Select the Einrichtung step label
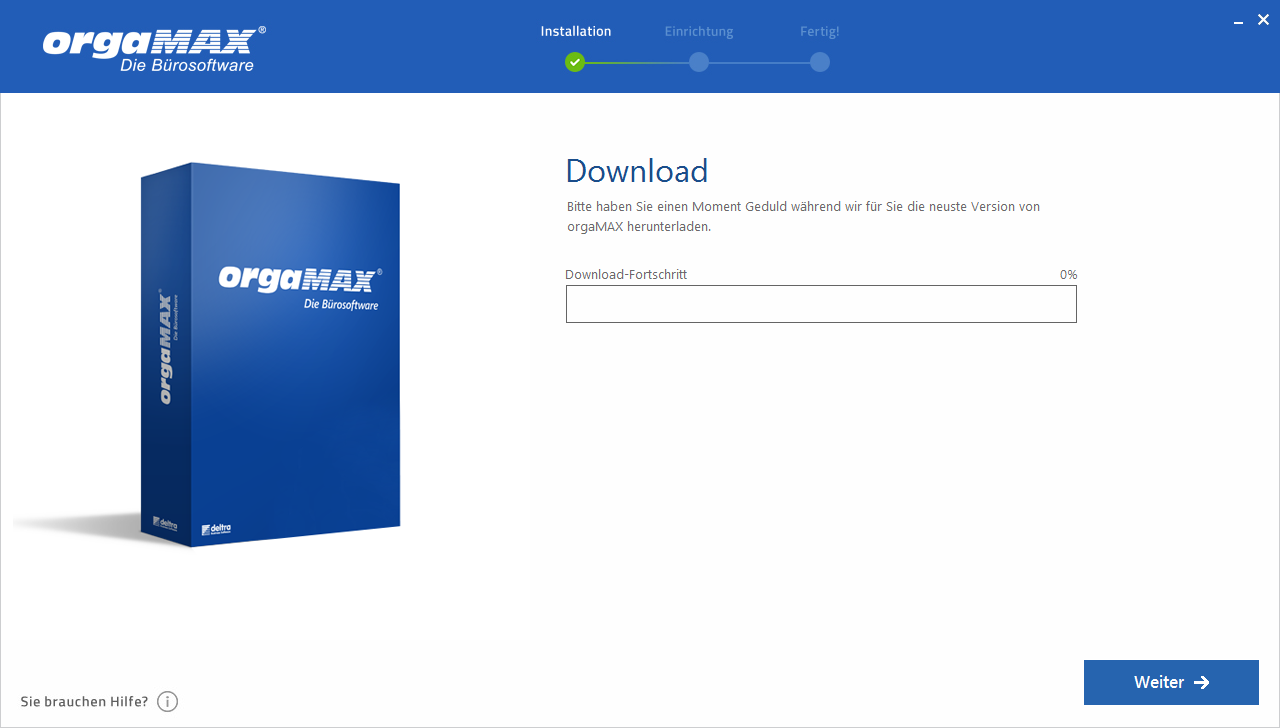Viewport: 1280px width, 728px height. click(699, 31)
